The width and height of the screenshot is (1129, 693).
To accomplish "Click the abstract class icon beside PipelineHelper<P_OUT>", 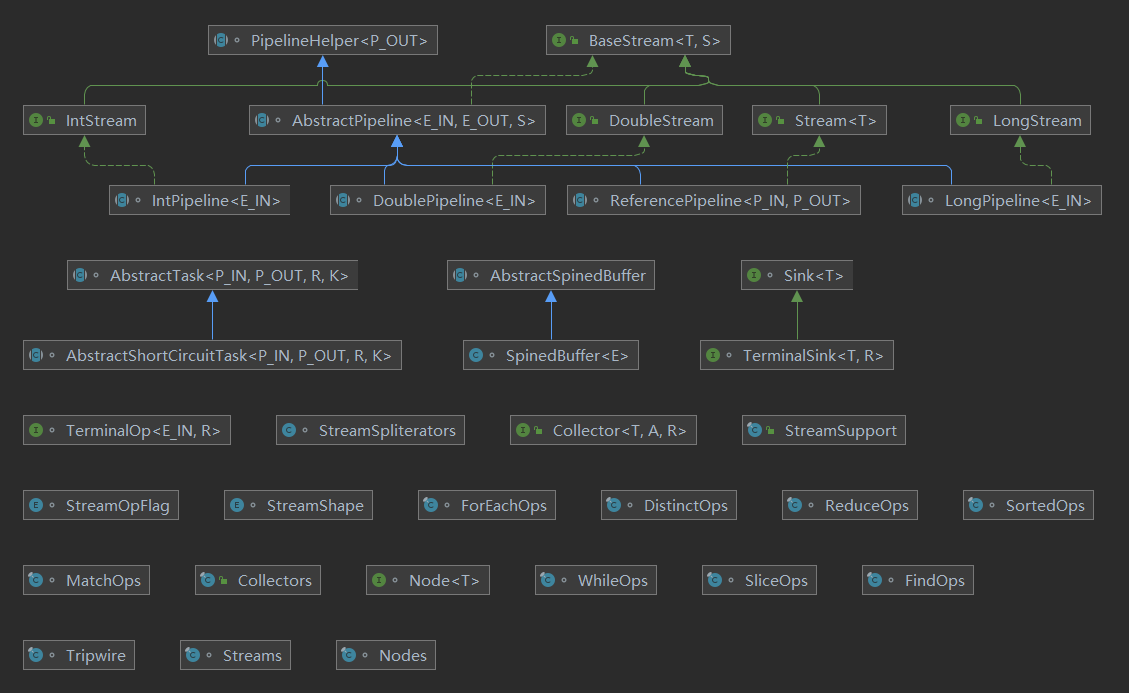I will pos(220,41).
